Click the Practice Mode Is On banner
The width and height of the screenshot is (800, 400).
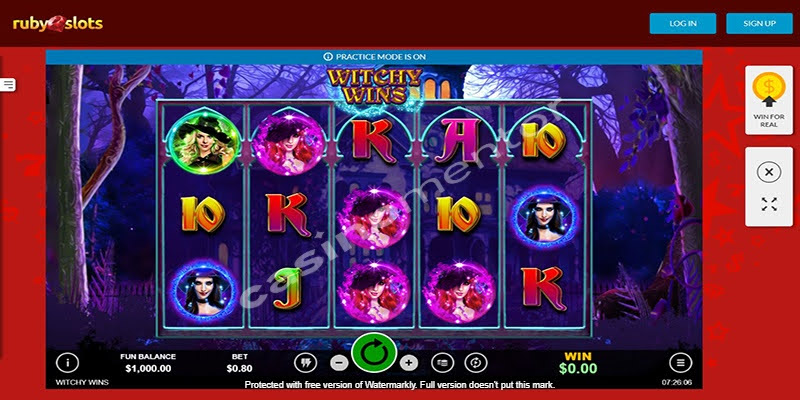point(374,57)
